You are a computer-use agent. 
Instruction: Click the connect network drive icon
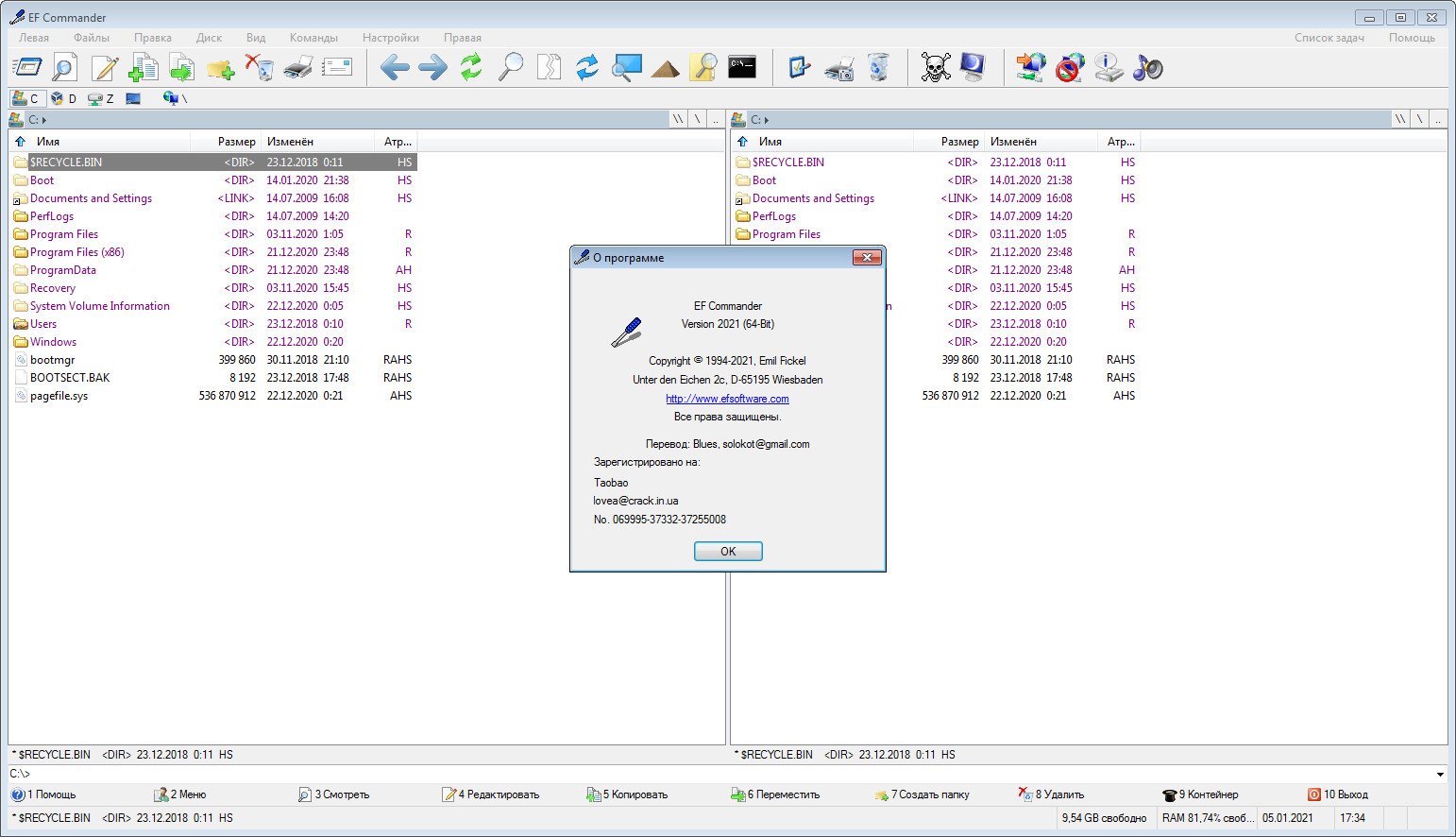[1030, 67]
